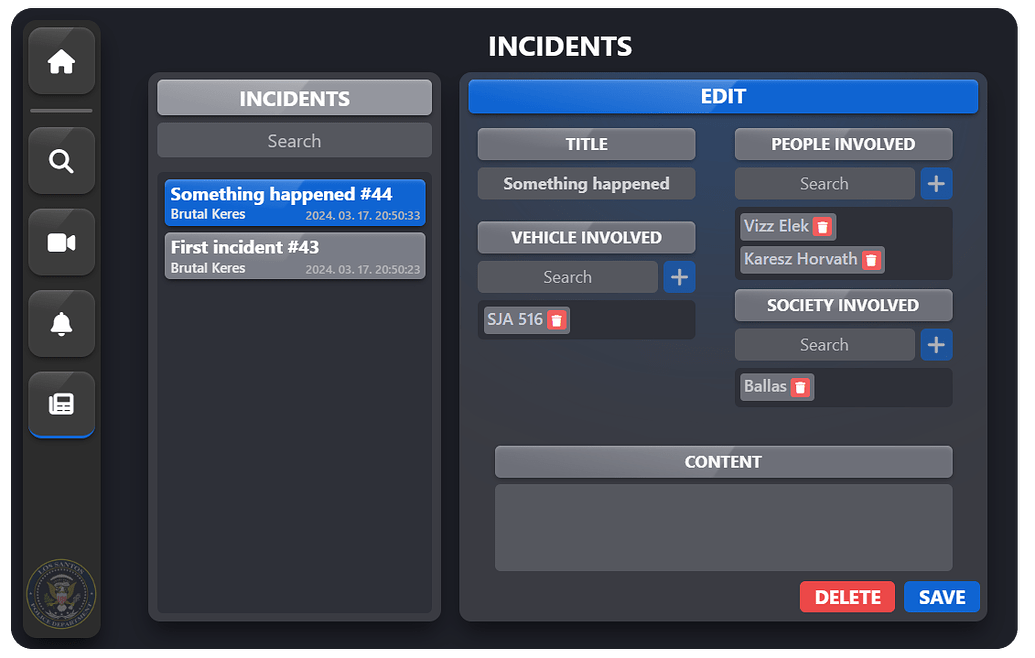This screenshot has width=1035, height=658.
Task: Select the EDIT header bar
Action: point(723,96)
